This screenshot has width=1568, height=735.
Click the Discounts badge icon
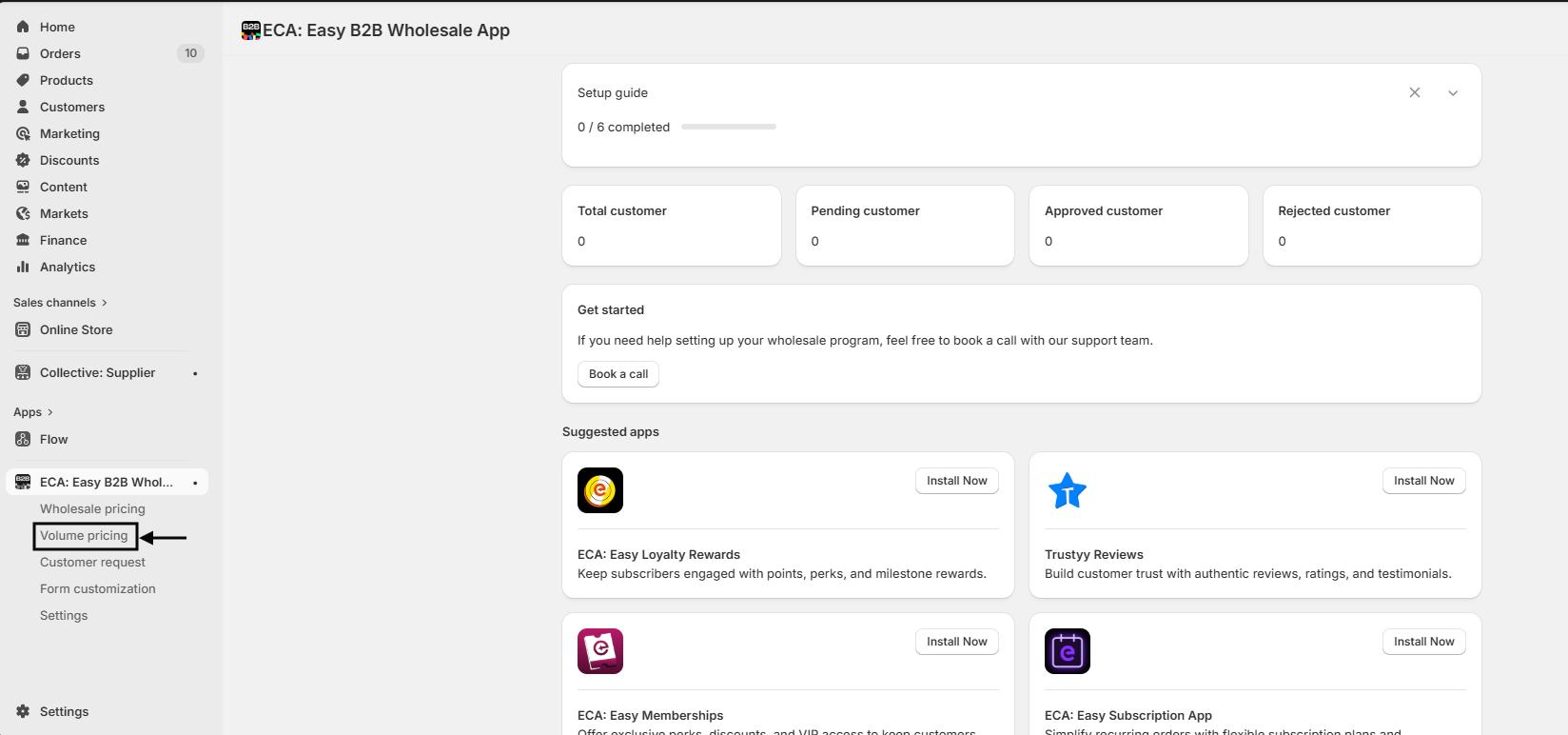tap(23, 160)
